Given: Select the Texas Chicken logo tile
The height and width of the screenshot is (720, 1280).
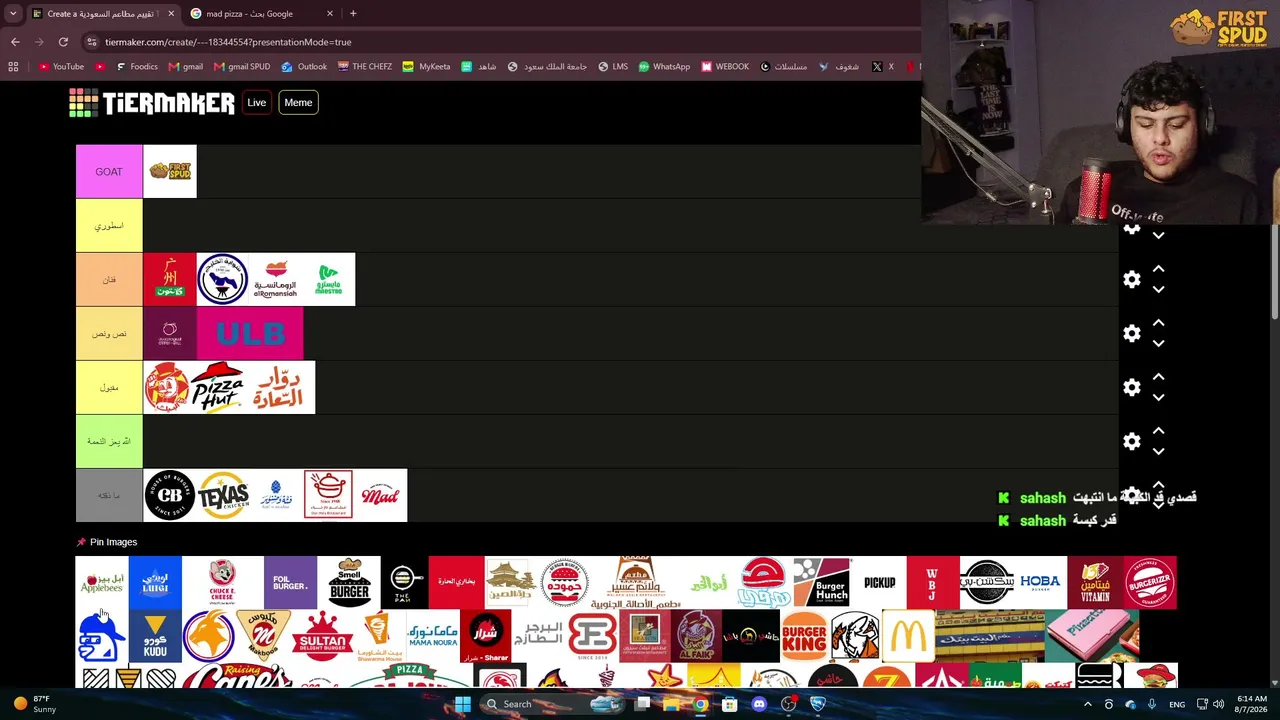Looking at the screenshot, I should point(223,495).
